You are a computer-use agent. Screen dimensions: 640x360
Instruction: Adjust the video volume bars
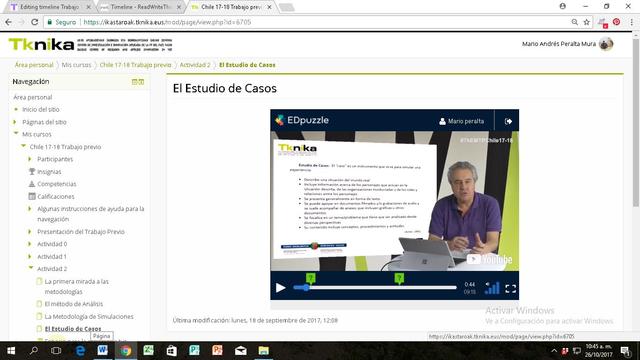tap(492, 288)
